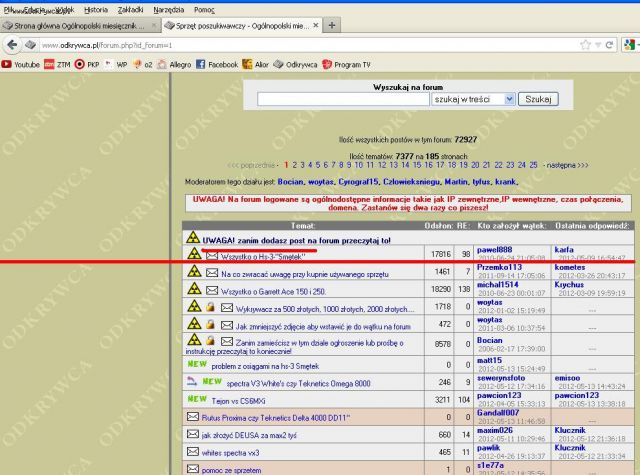Click the forum search text field
Screen dimensions: 640x475
[343, 99]
